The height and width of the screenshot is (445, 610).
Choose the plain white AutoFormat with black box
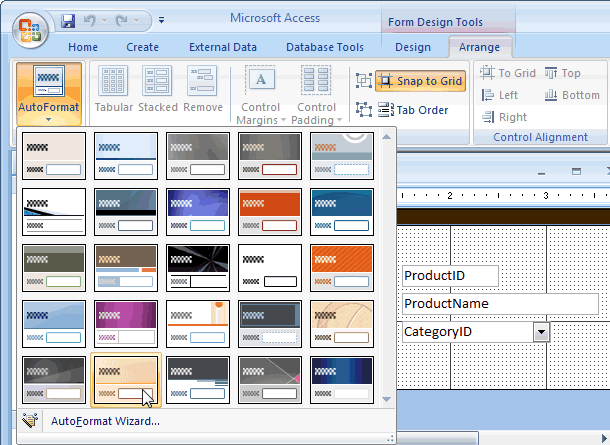[x=270, y=268]
